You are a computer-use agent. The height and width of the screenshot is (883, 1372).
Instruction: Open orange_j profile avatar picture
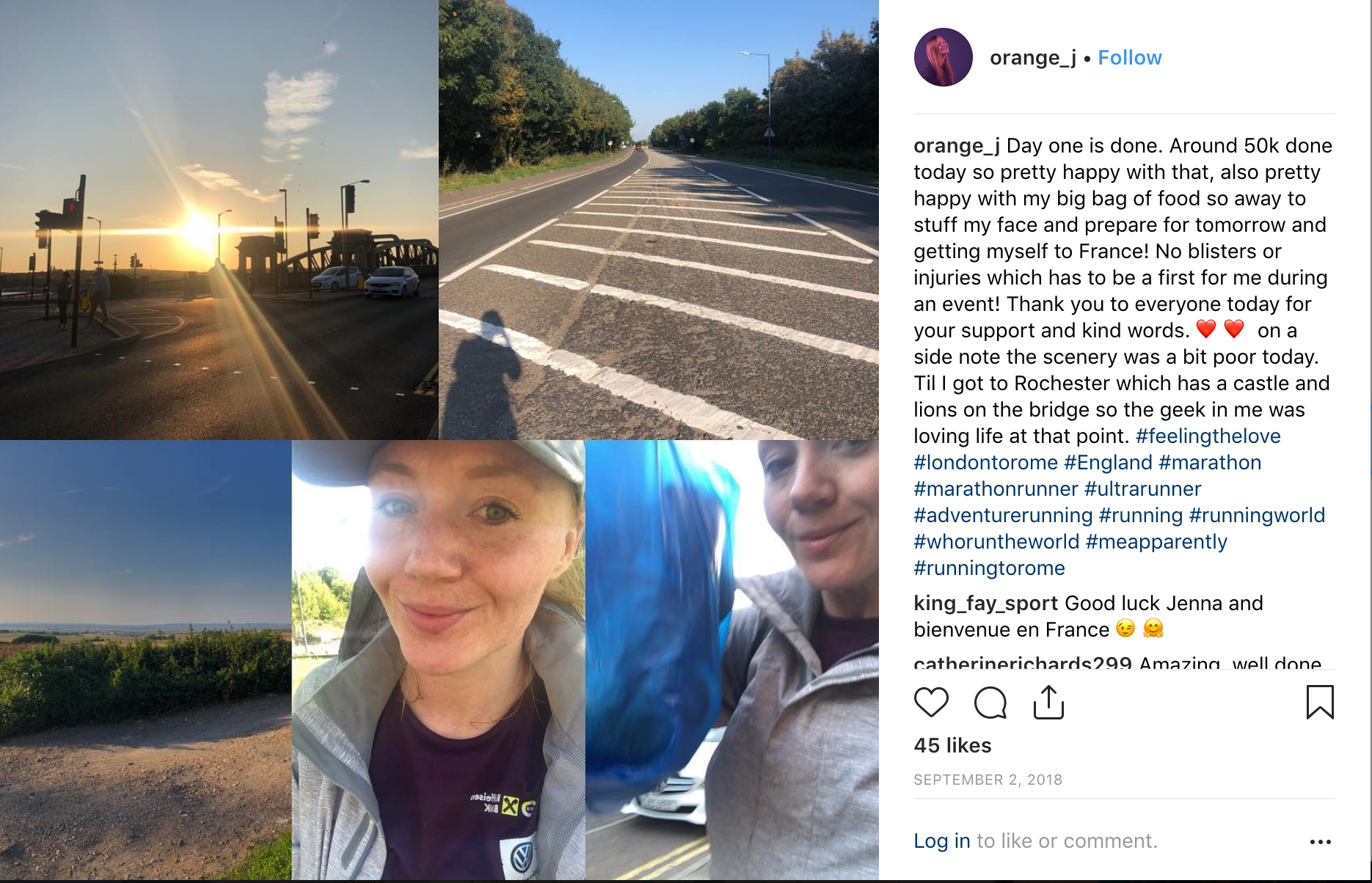pyautogui.click(x=943, y=57)
